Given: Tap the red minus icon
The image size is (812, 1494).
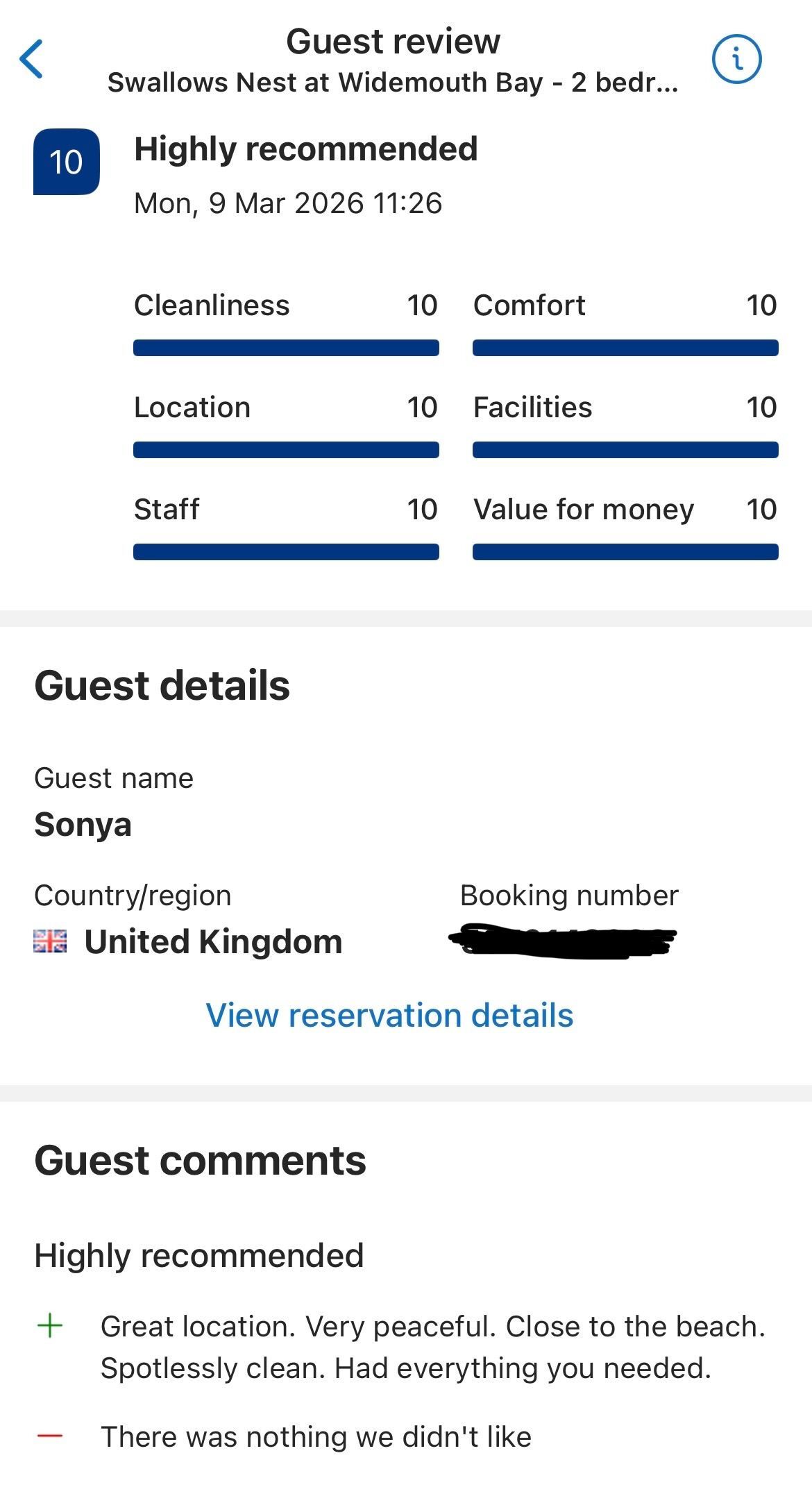Looking at the screenshot, I should click(50, 1436).
